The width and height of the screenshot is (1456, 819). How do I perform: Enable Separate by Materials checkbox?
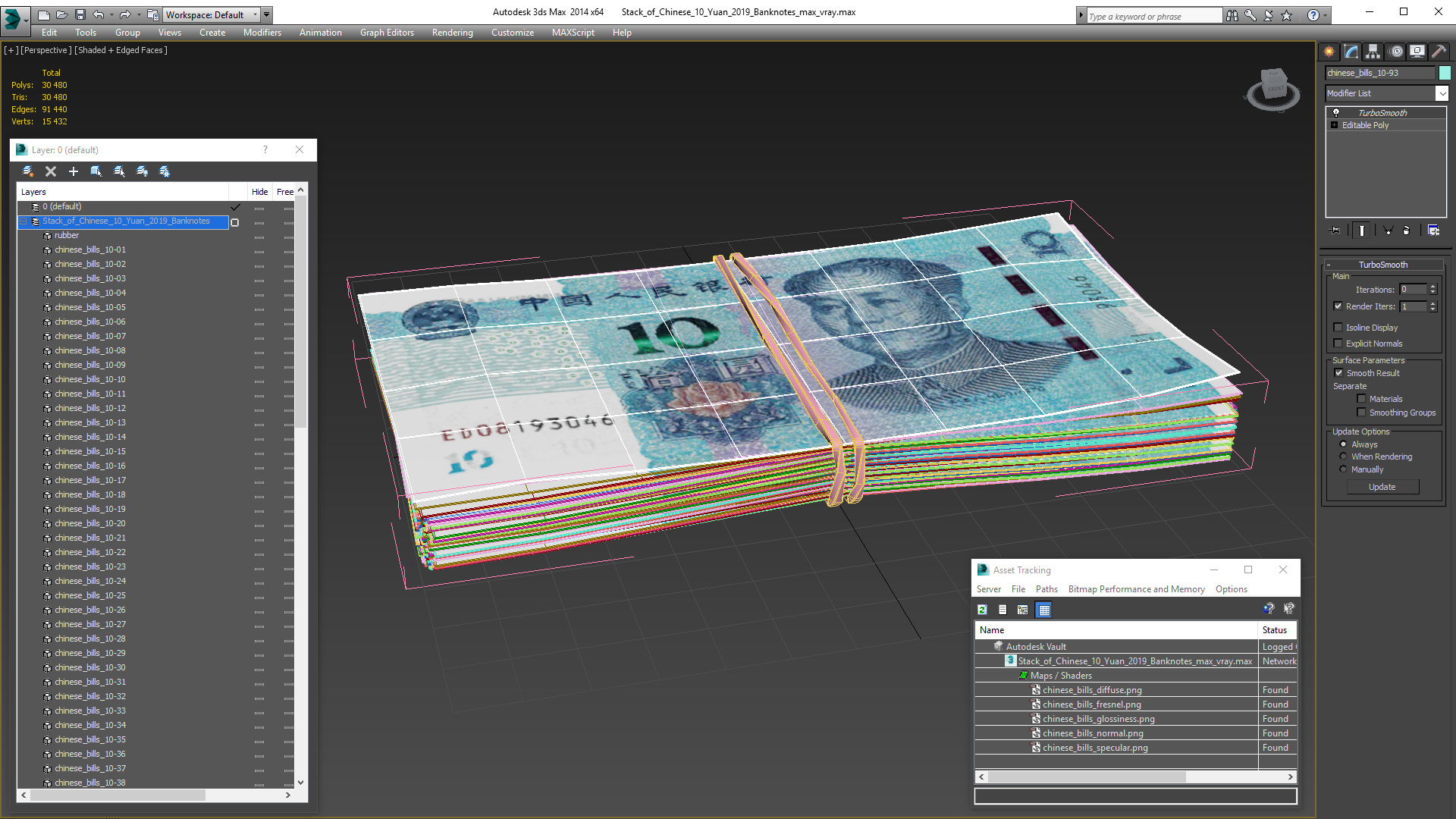coord(1362,399)
